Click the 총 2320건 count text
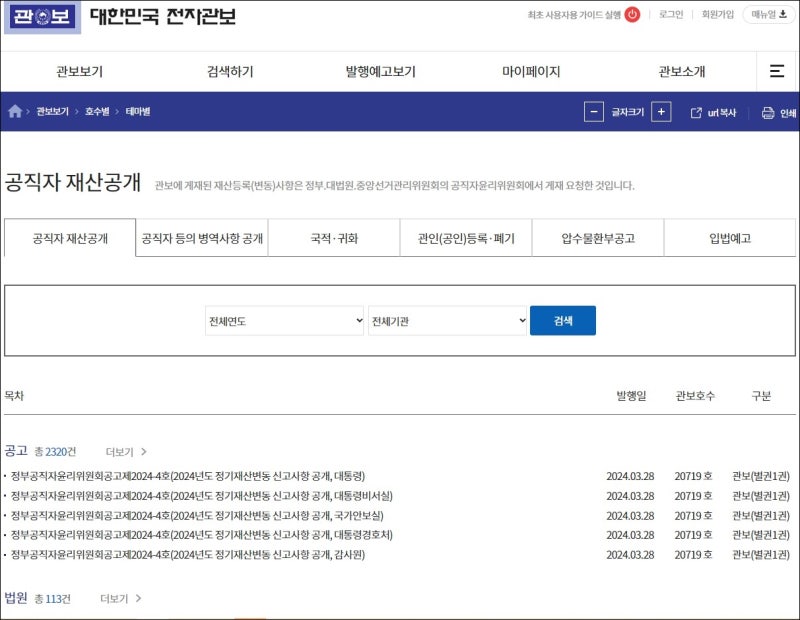Viewport: 800px width, 620px height. [55, 452]
